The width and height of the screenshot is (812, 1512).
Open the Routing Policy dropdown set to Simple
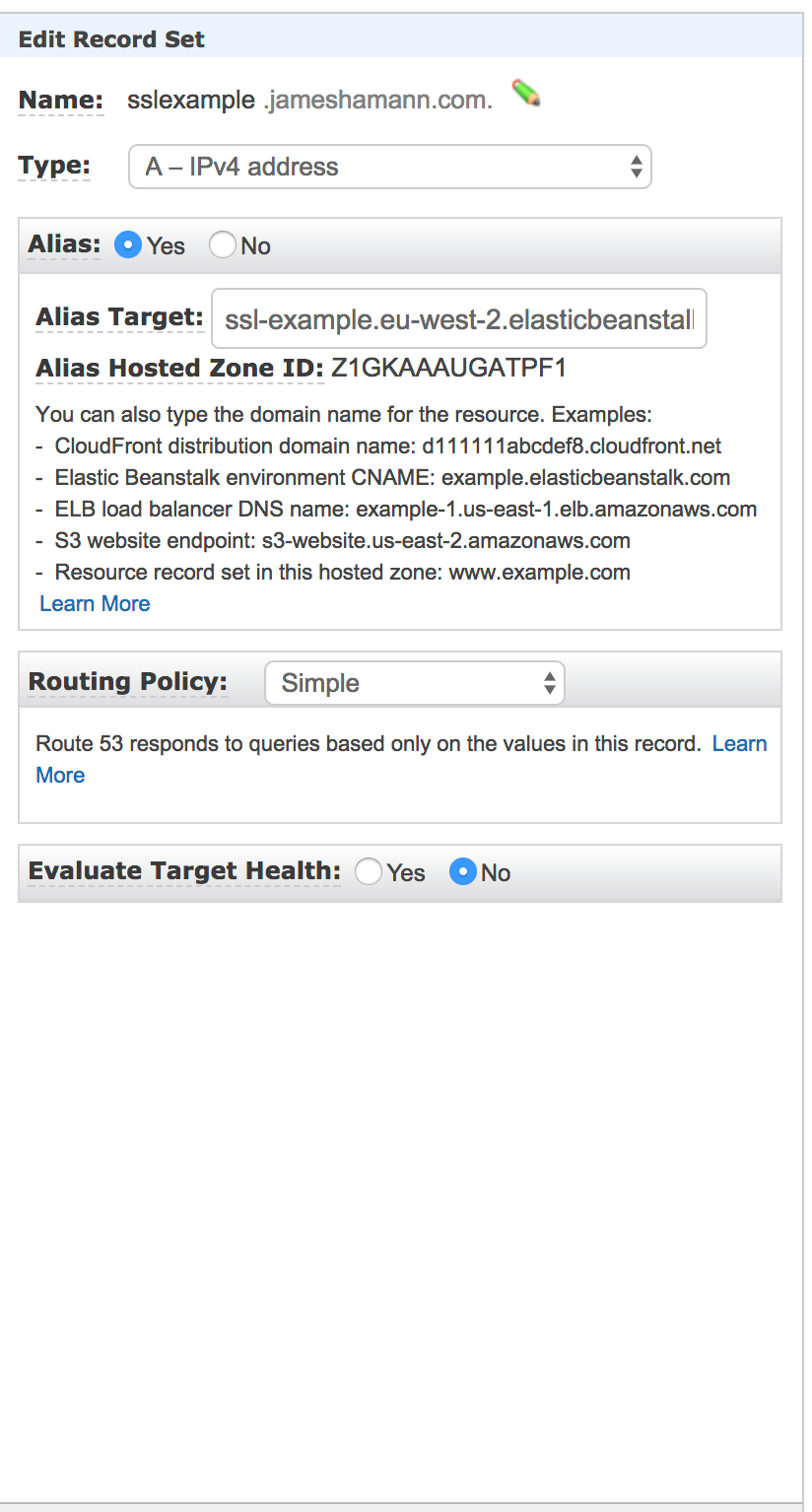click(x=414, y=682)
